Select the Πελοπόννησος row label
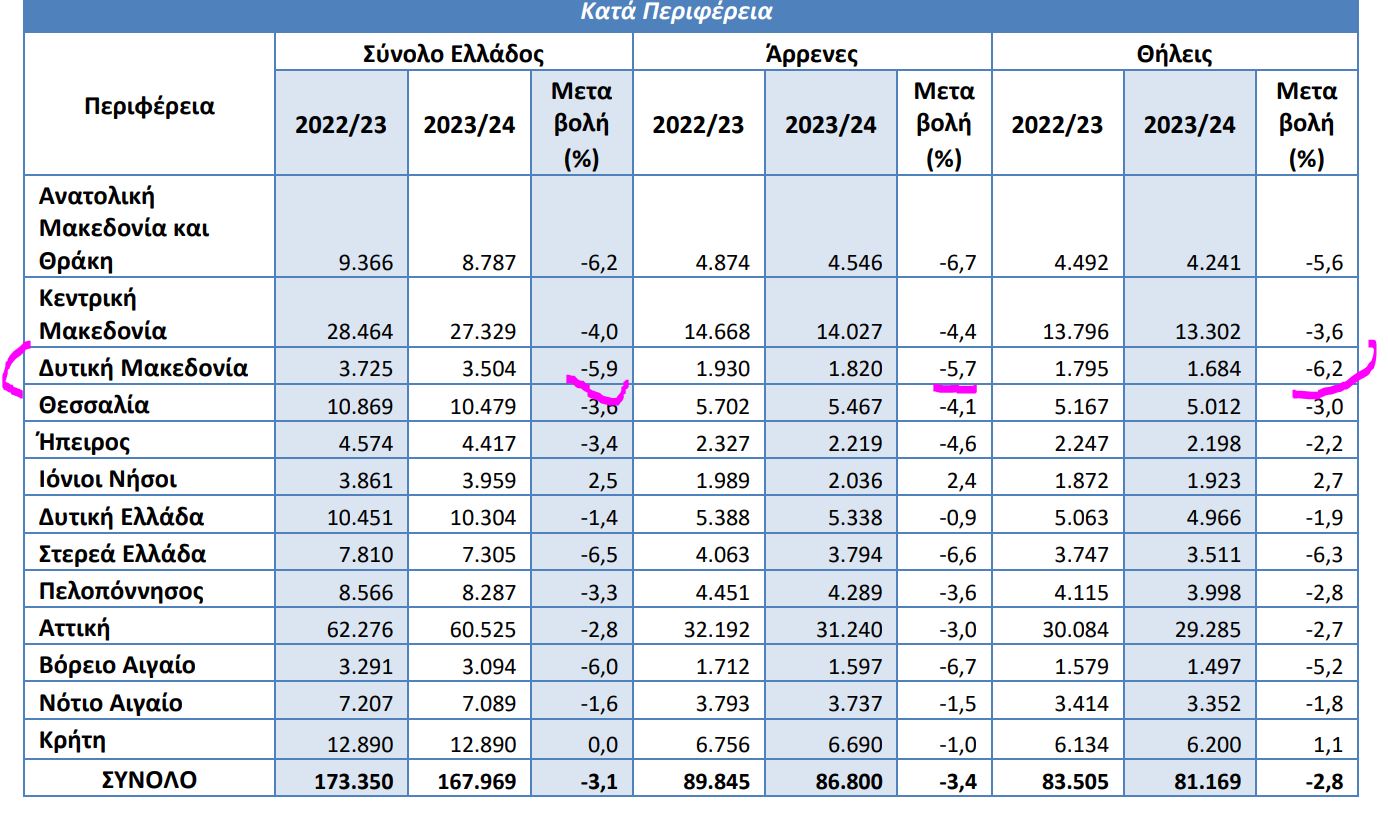The image size is (1388, 831). tap(121, 591)
